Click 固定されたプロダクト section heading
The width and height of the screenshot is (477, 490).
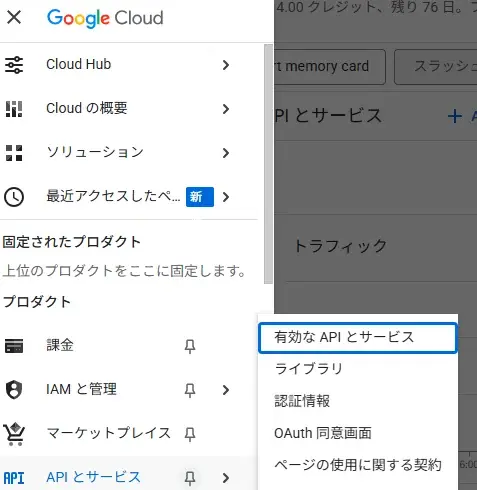71,242
